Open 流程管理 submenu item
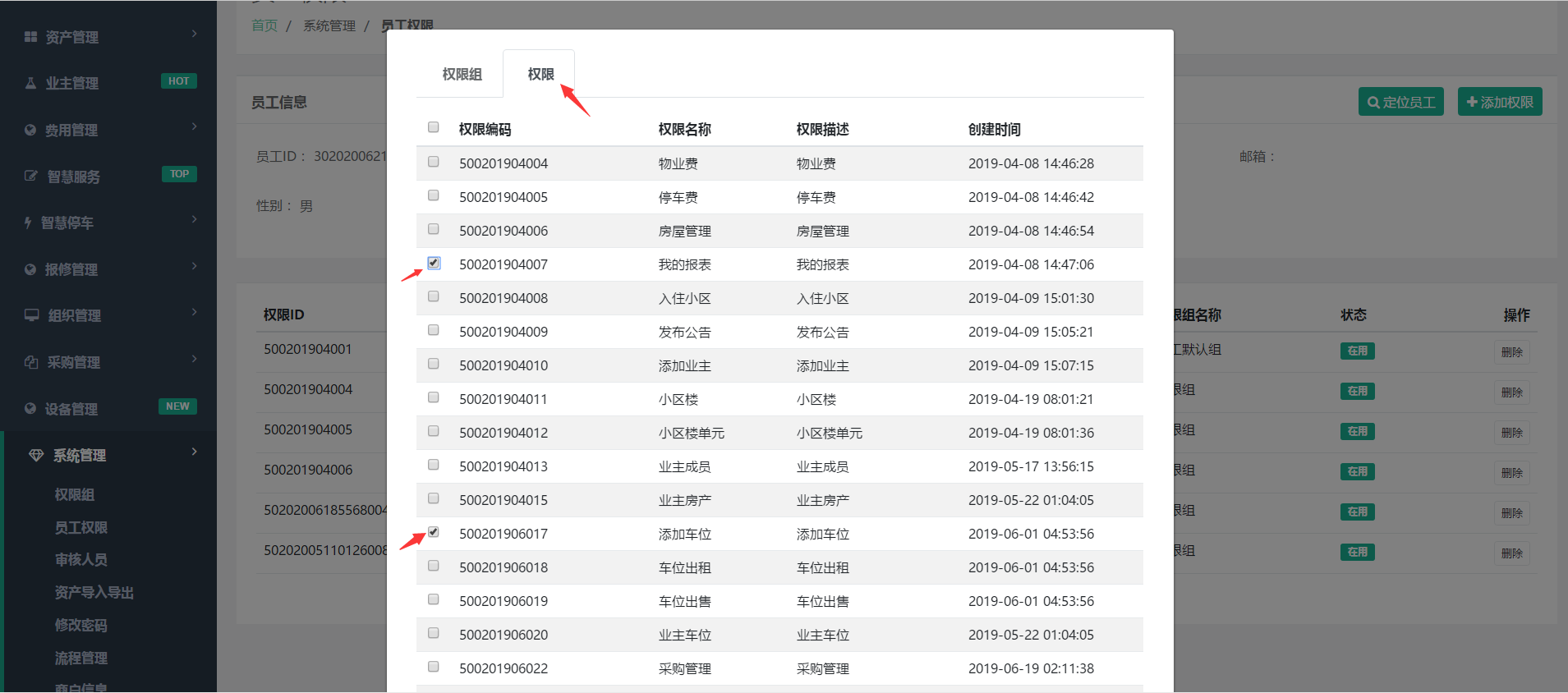The image size is (1568, 693). point(81,658)
